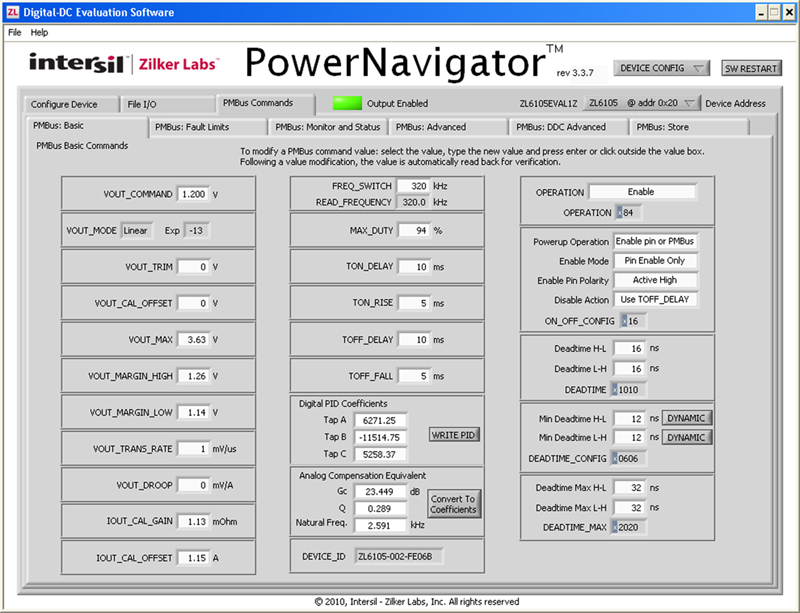
Task: Toggle the Min Deadtime H-L DYNAMIC button
Action: click(686, 418)
